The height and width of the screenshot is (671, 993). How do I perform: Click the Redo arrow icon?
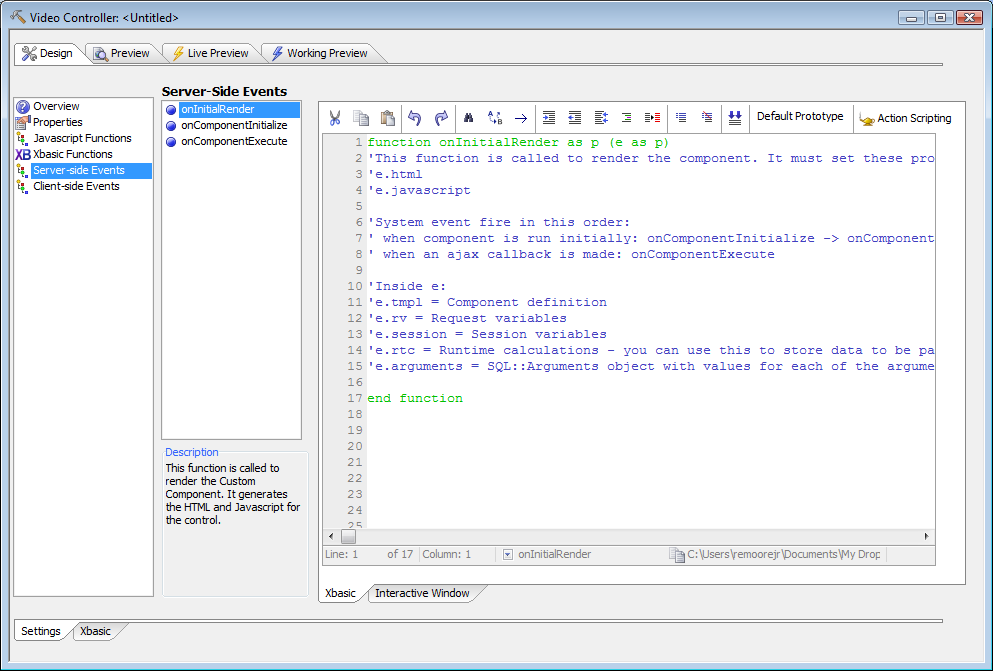tap(441, 118)
